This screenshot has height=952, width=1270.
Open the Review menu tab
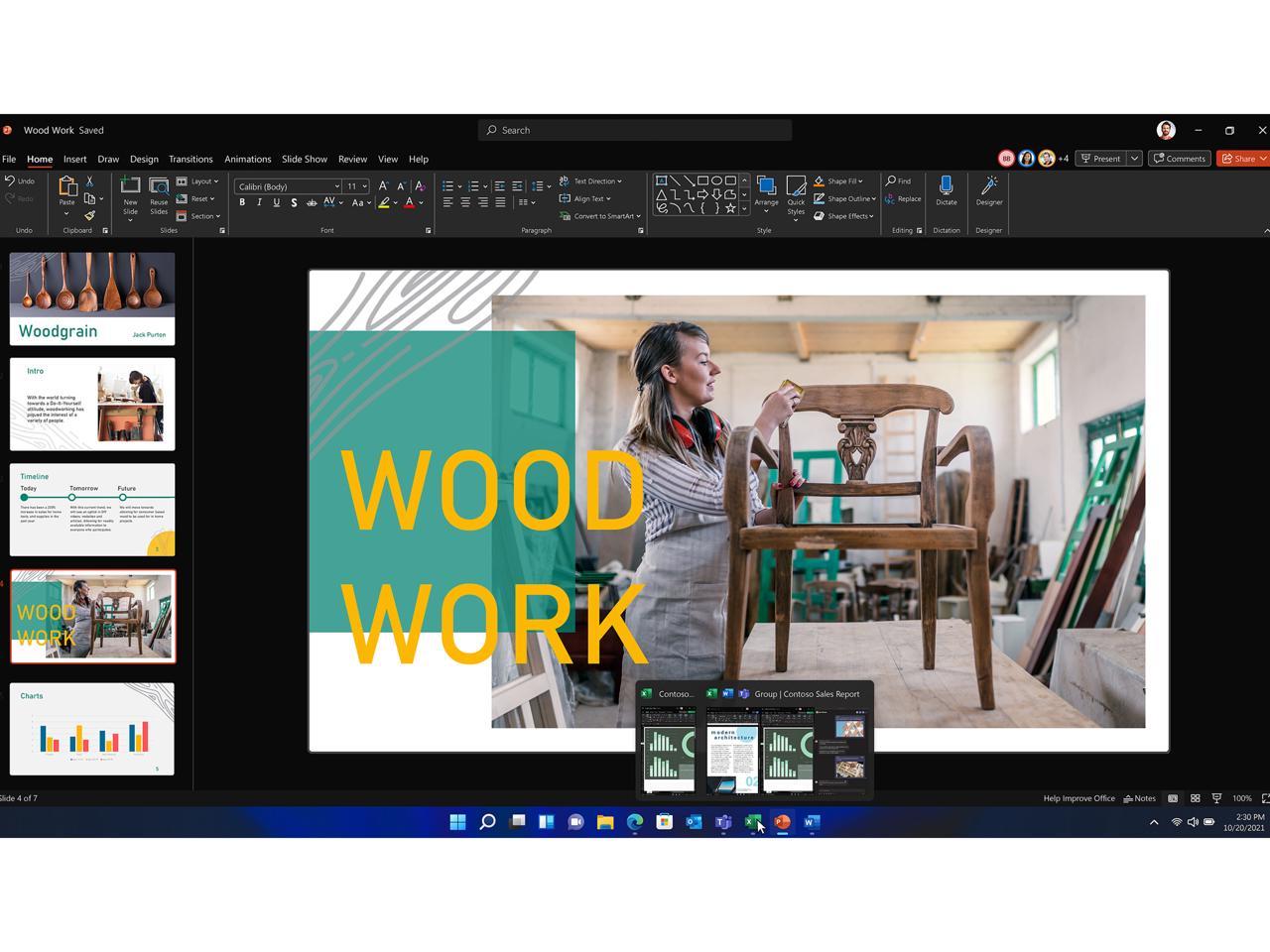[x=352, y=159]
